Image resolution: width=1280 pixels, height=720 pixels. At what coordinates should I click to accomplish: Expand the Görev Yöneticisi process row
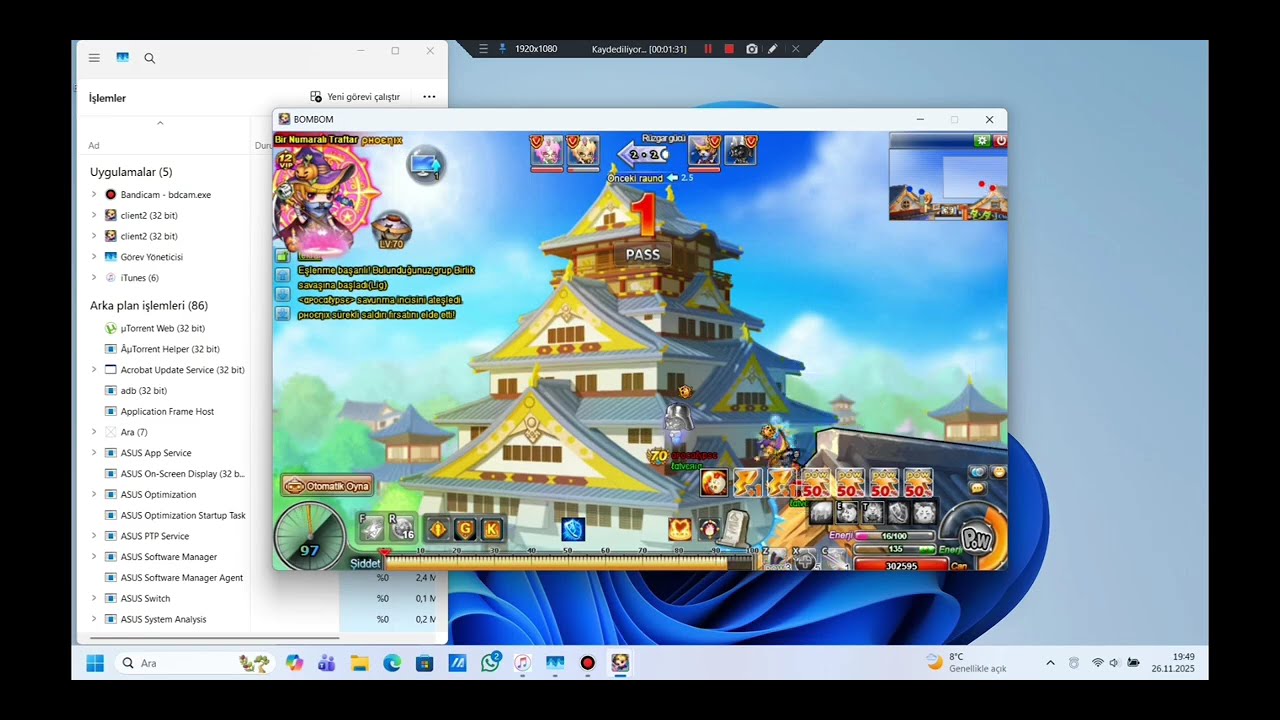(94, 257)
